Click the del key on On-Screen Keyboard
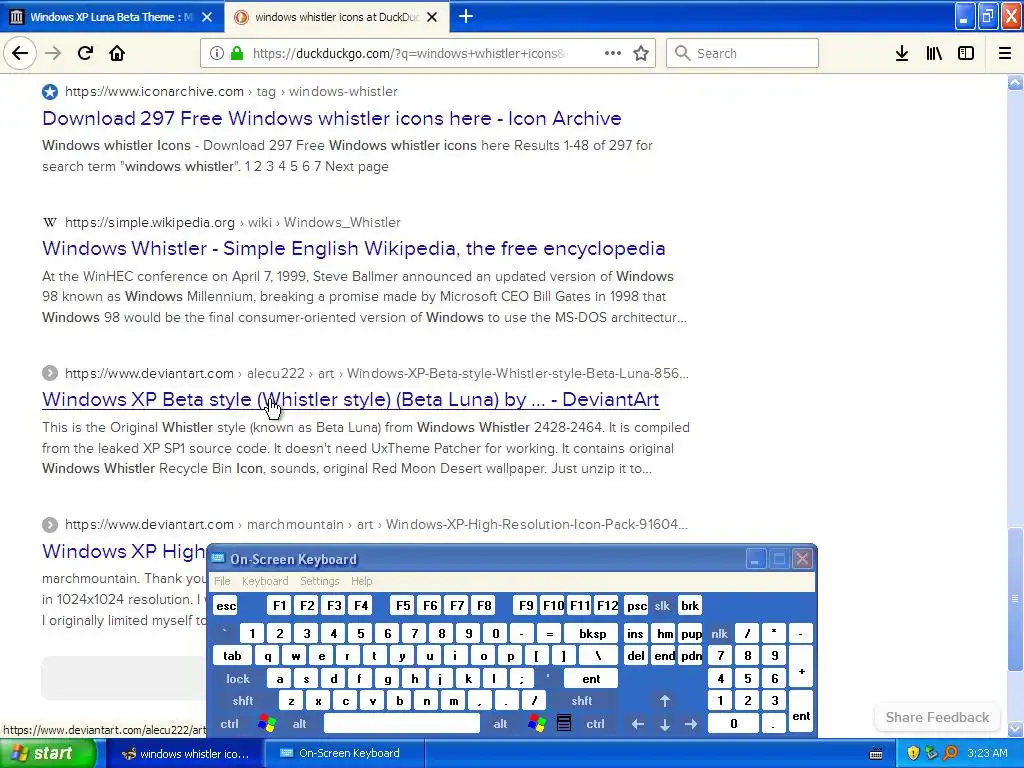 (x=635, y=656)
